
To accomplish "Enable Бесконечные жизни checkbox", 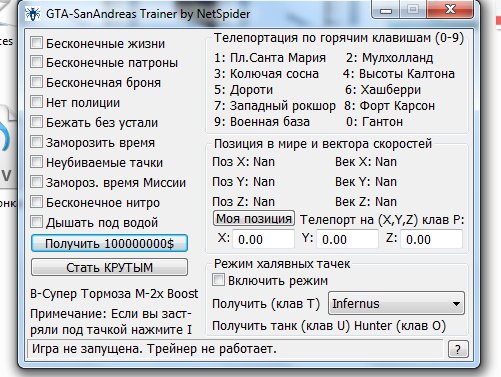I will [x=36, y=43].
